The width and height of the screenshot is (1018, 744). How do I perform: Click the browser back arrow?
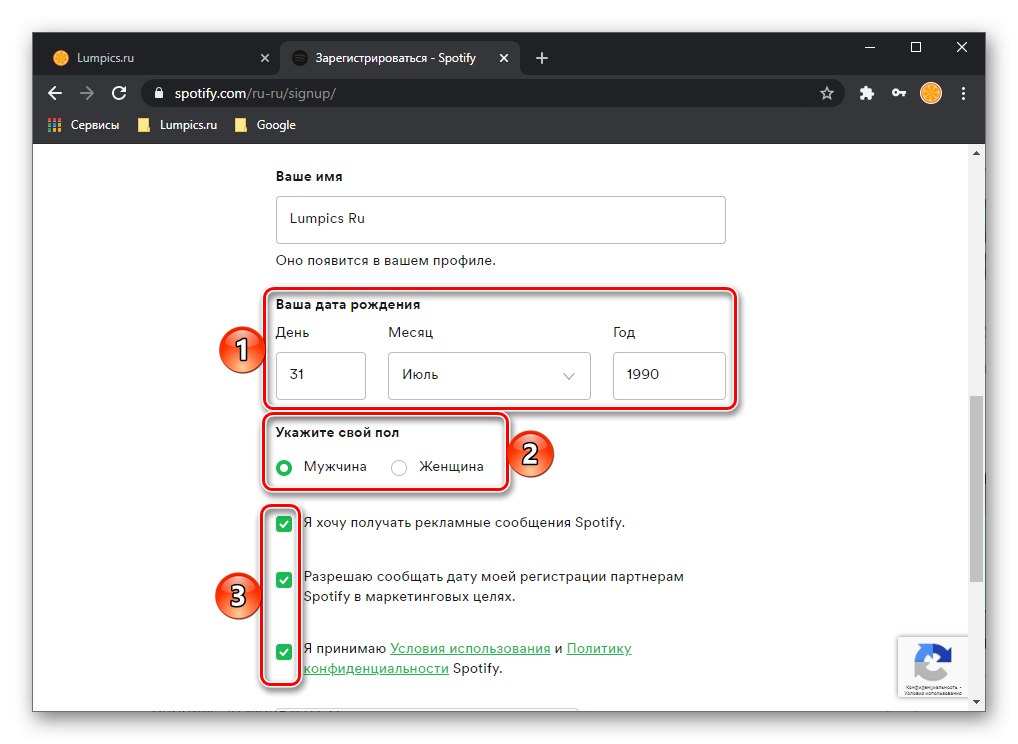(55, 93)
